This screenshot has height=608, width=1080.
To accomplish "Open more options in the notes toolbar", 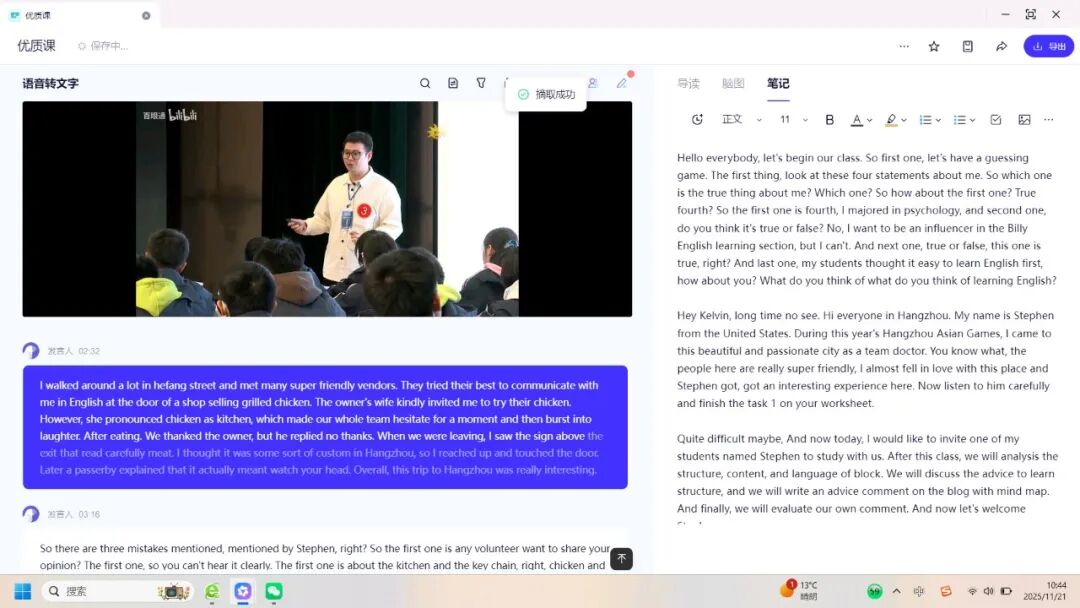I will tap(1048, 119).
